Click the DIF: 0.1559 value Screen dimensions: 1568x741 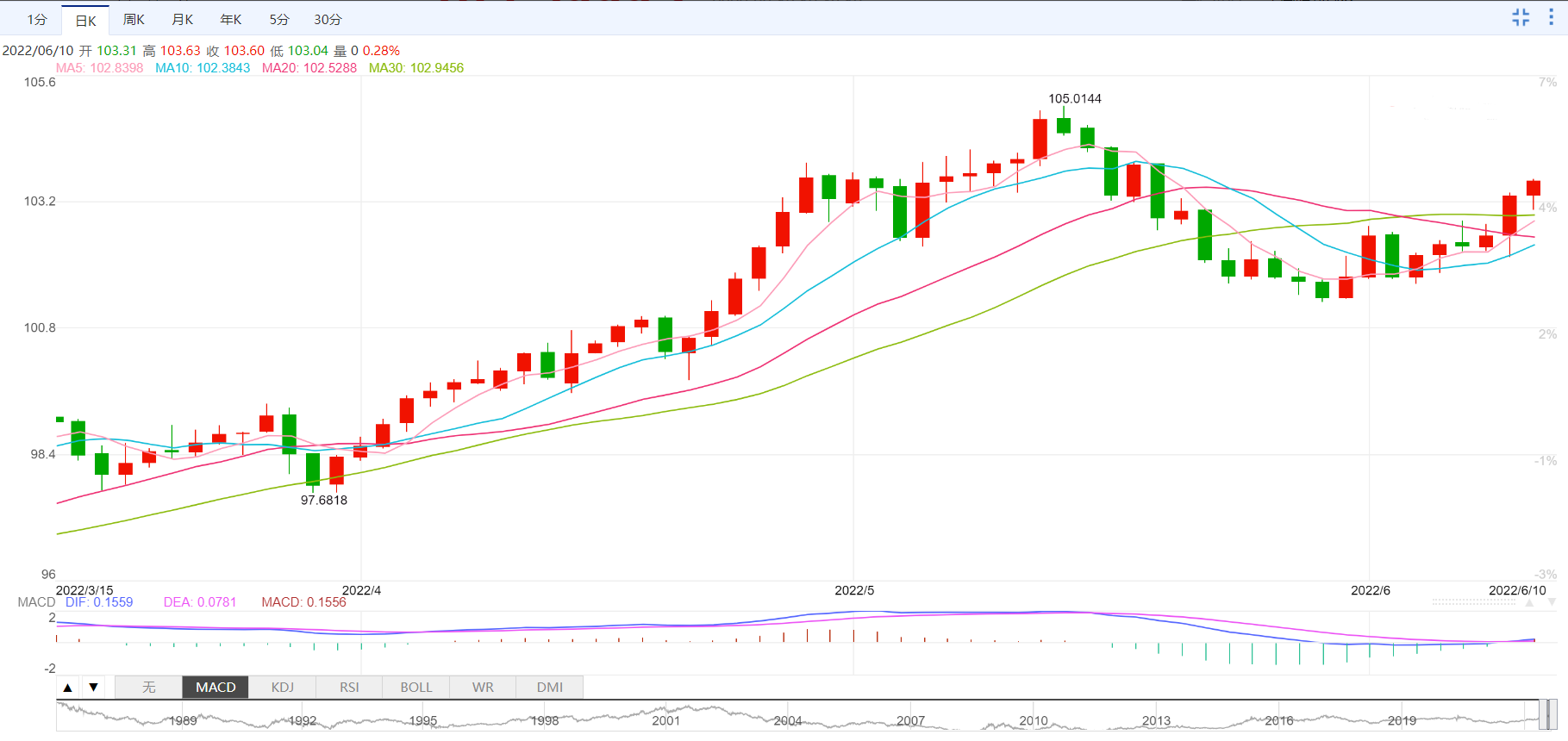pos(99,602)
